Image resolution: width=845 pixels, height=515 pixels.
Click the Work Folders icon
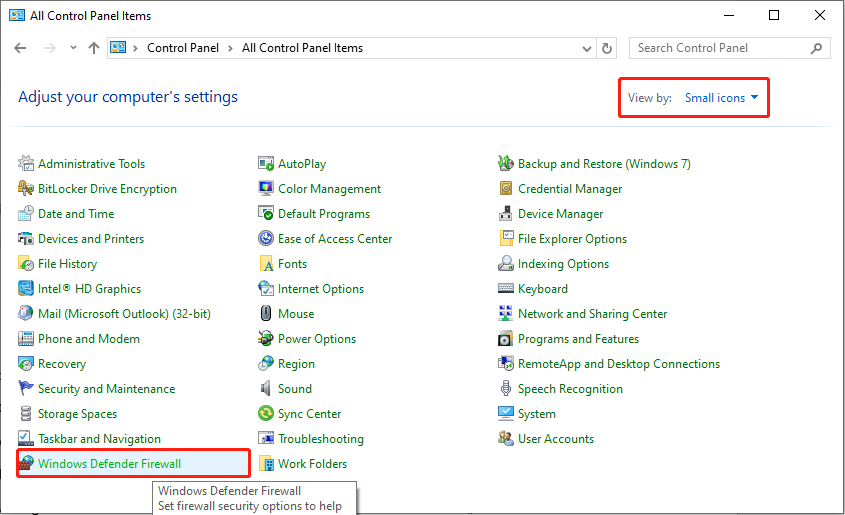pos(266,463)
